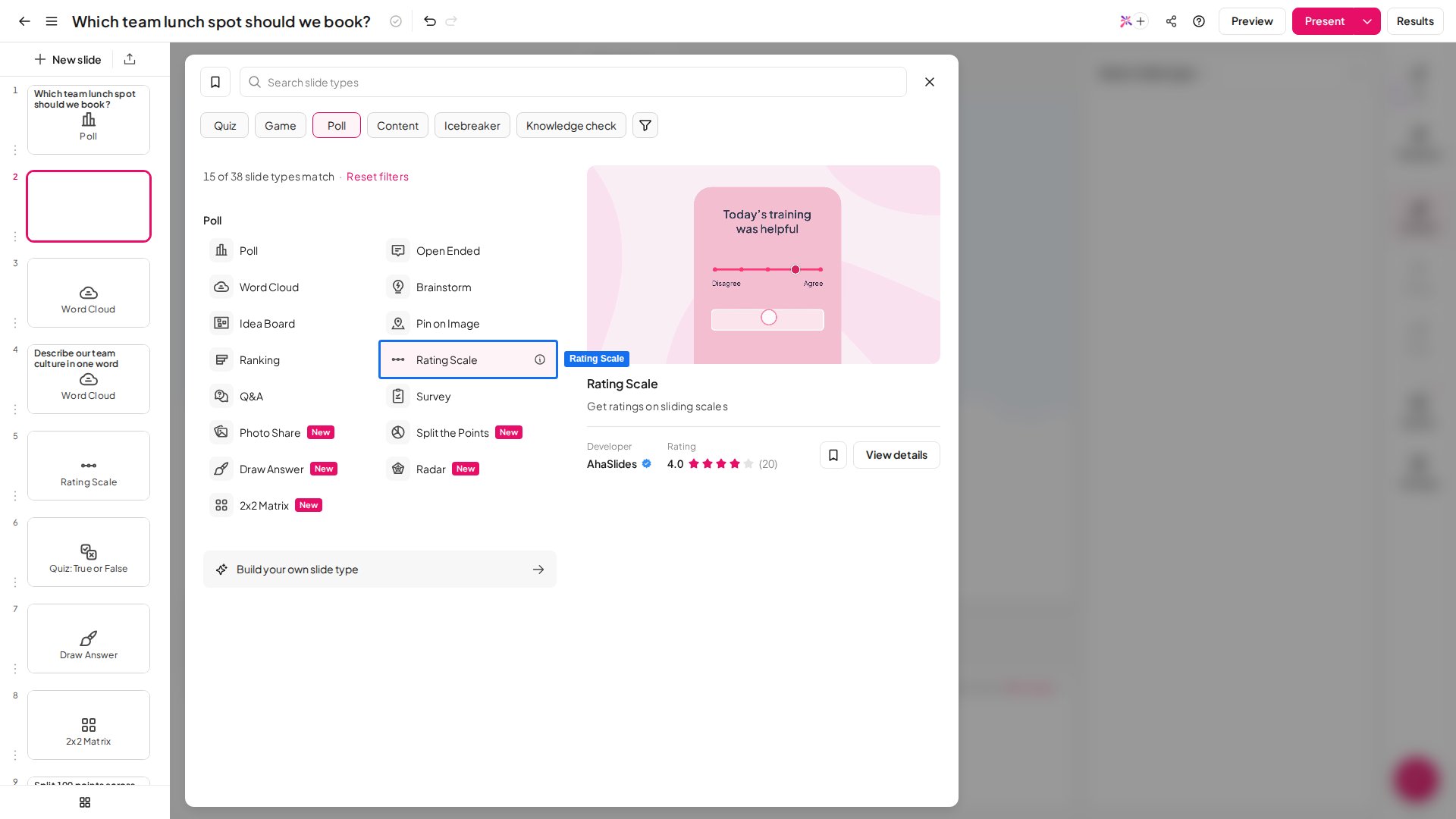The height and width of the screenshot is (819, 1456).
Task: Click the import/upload icon next to New slide
Action: point(130,59)
